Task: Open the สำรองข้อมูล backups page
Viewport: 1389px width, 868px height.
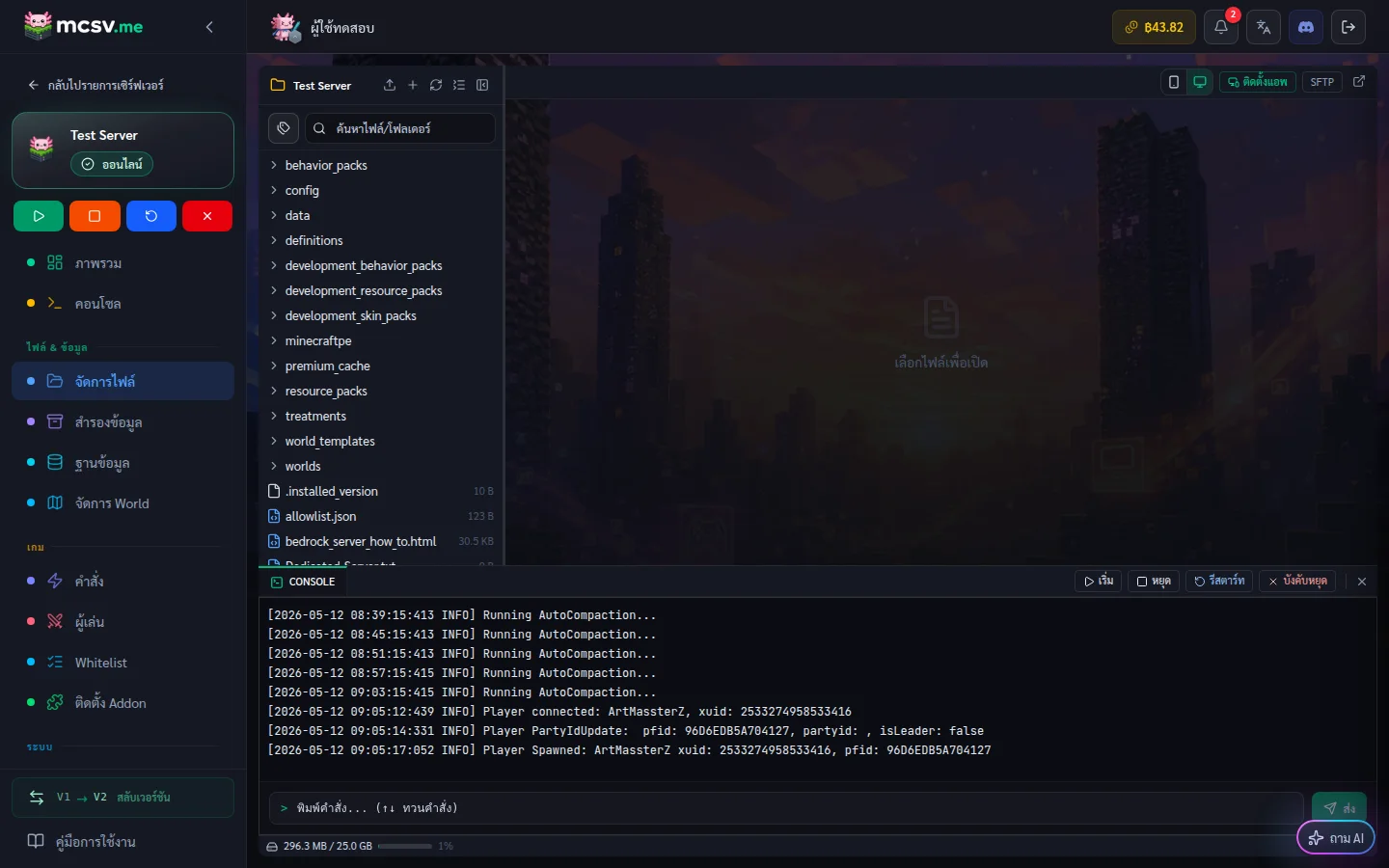Action: point(123,421)
